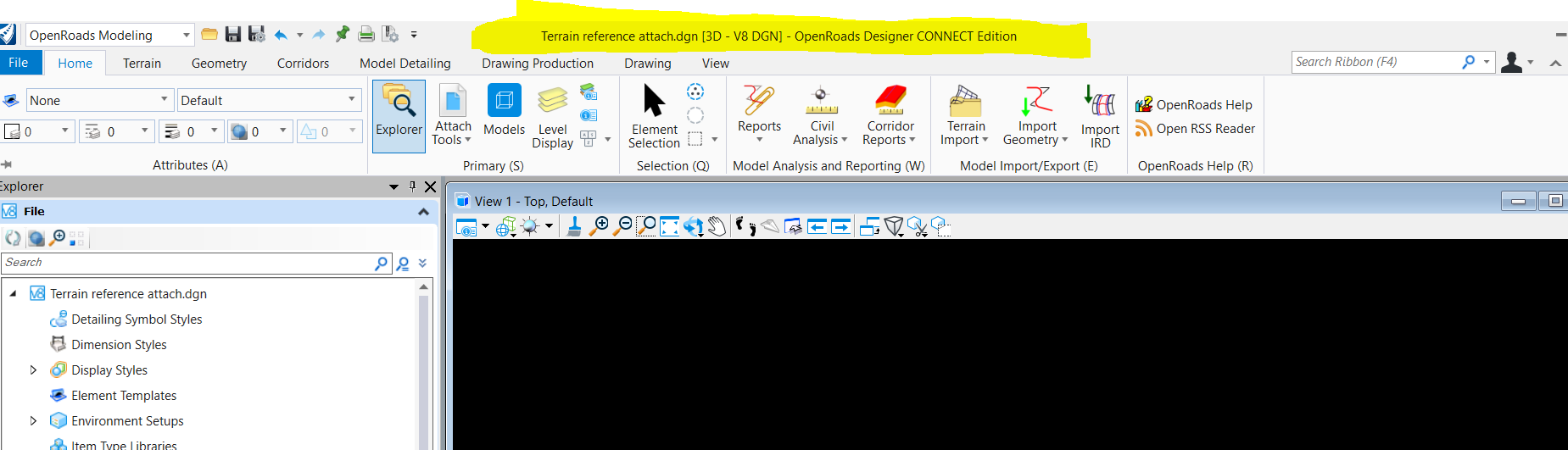Click the Zoom Out view tool
1568x450 pixels.
point(622,226)
